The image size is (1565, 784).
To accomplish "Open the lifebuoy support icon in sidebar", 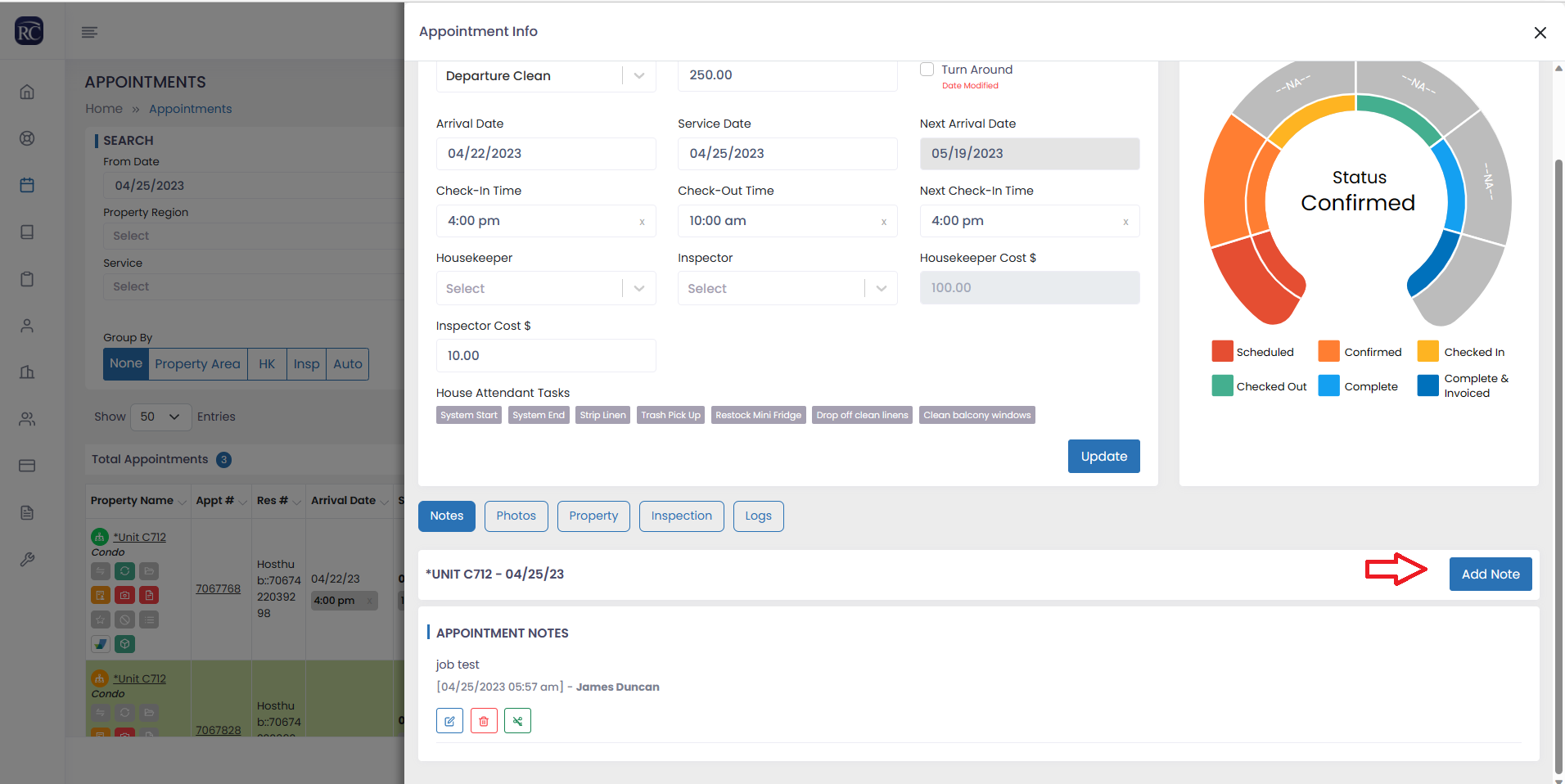I will pos(27,138).
